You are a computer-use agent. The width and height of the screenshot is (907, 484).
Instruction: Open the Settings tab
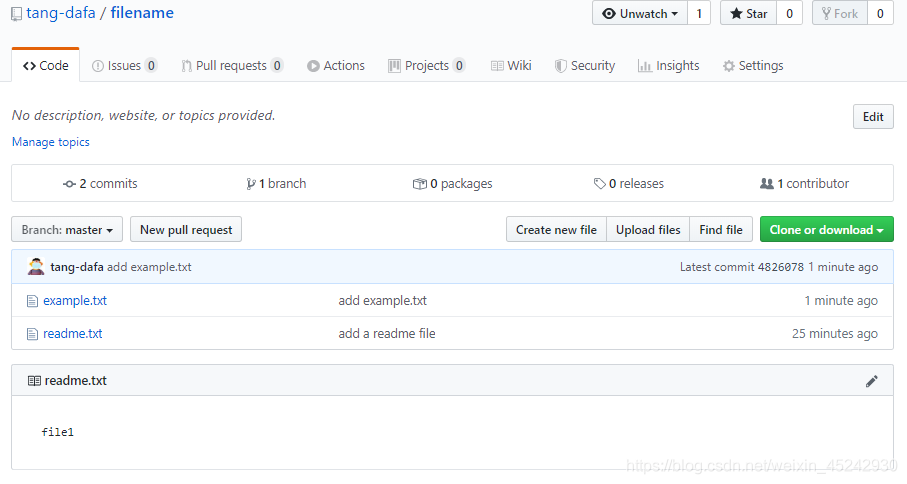click(x=753, y=65)
